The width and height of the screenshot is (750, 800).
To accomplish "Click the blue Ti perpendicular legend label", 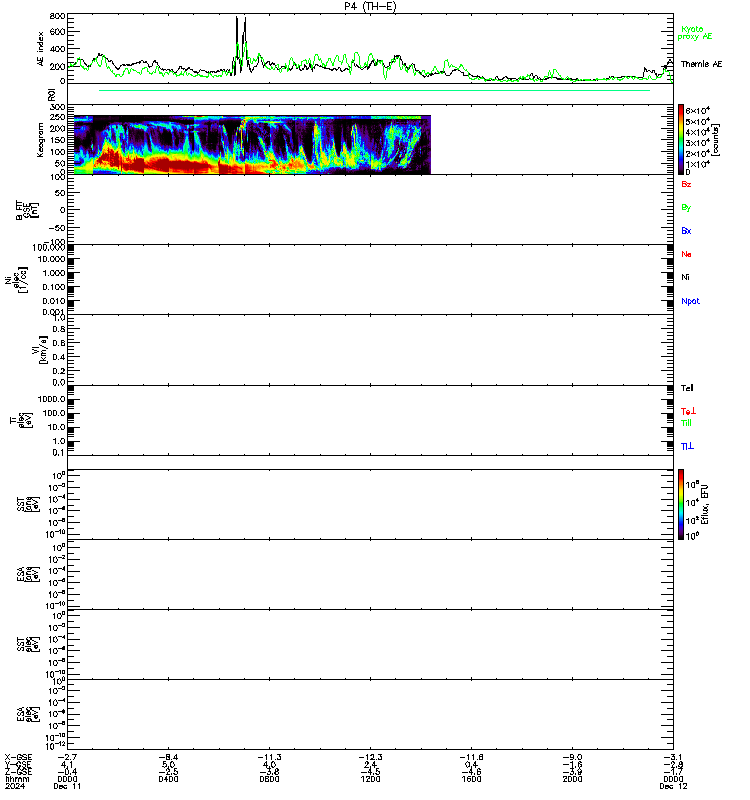I will (687, 446).
